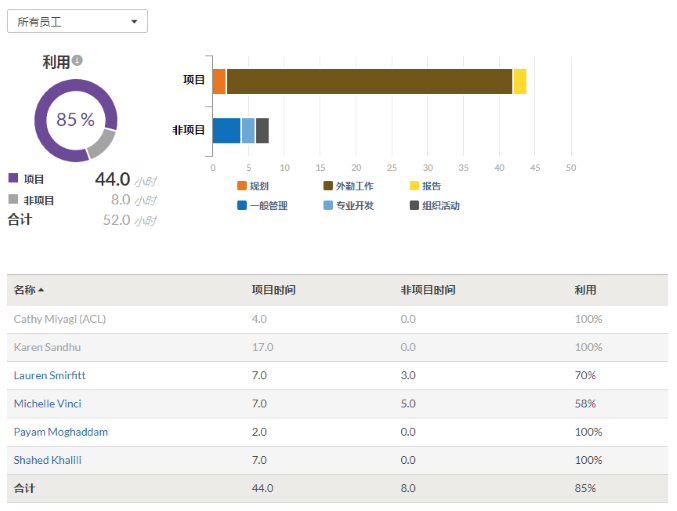Open Michelle Vinci's employee link
The height and width of the screenshot is (511, 677).
pos(48,403)
